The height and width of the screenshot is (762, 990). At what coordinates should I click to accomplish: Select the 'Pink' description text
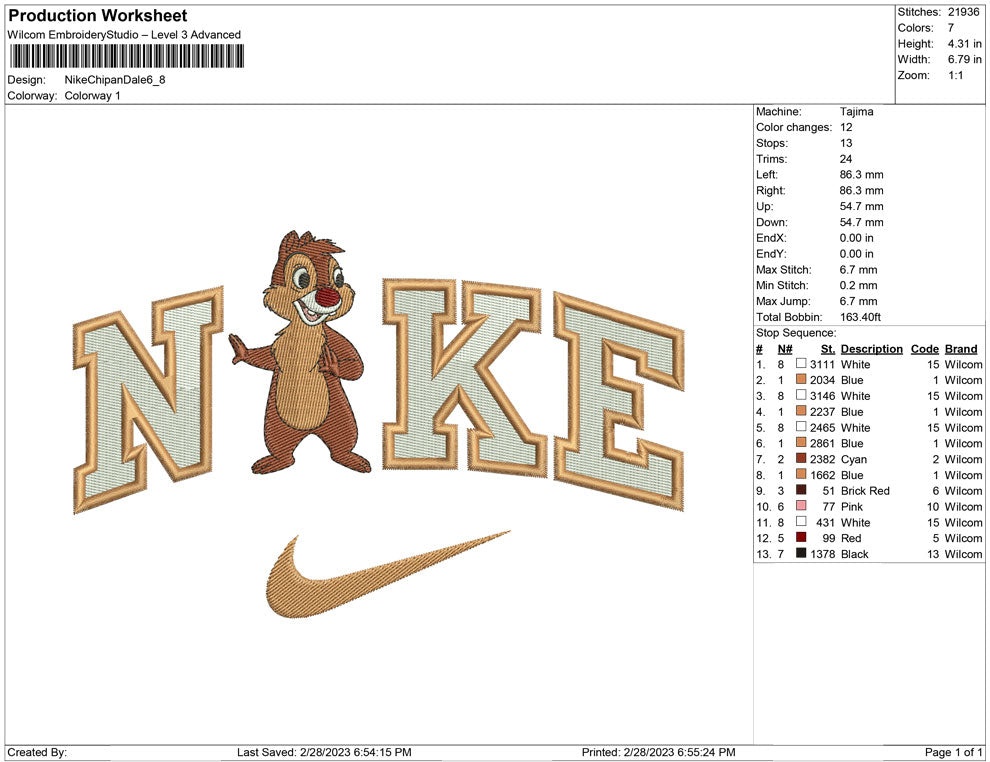click(x=852, y=506)
